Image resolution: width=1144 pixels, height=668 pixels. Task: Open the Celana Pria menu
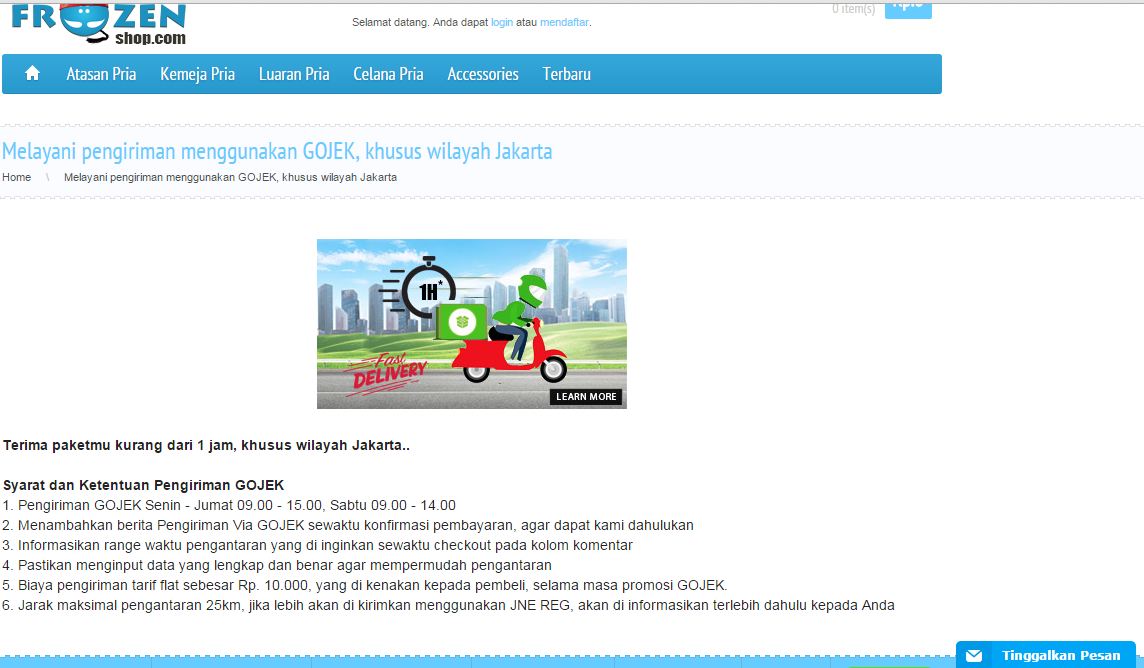click(388, 74)
